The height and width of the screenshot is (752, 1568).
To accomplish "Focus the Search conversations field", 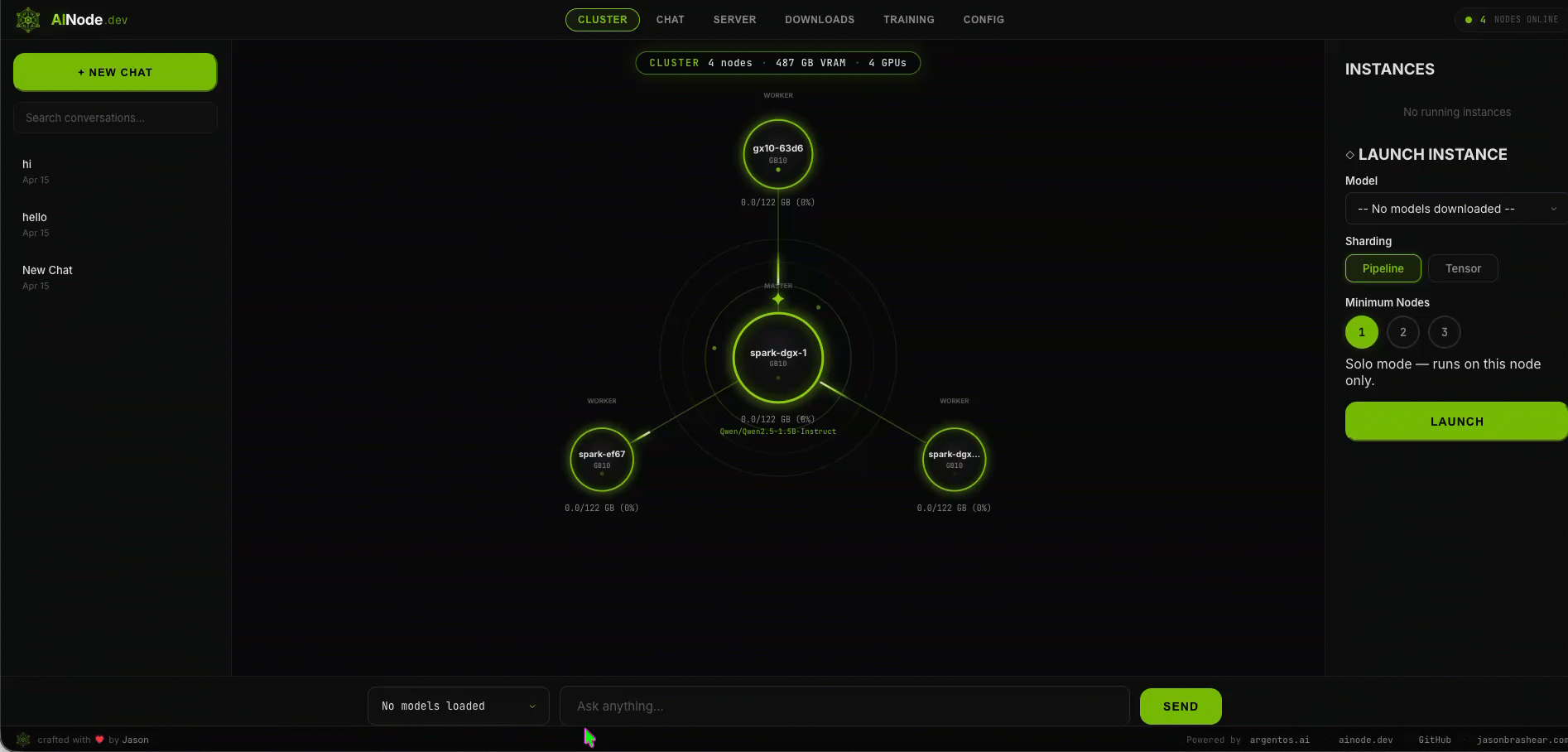I will click(115, 118).
